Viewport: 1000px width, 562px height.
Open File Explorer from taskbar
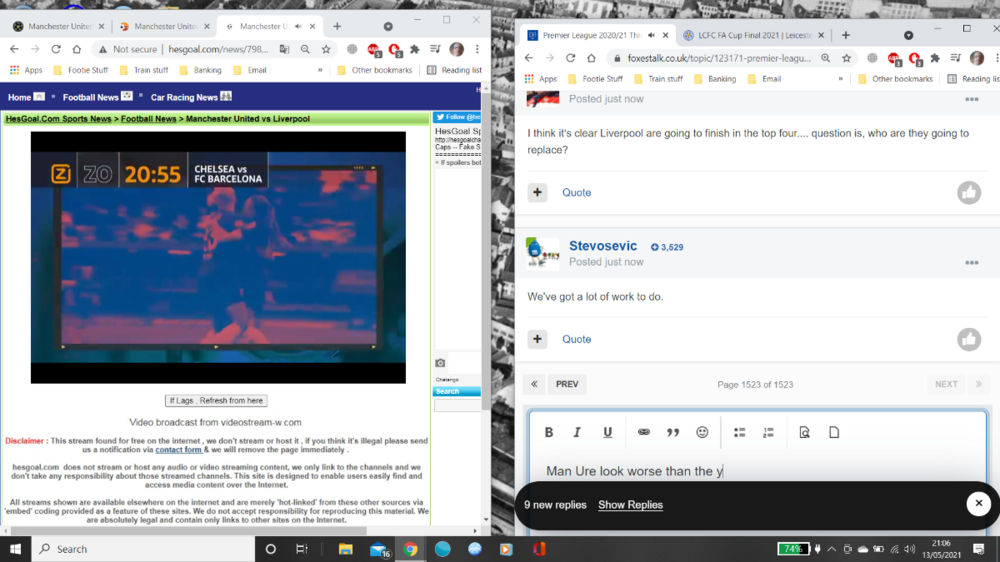tap(345, 549)
